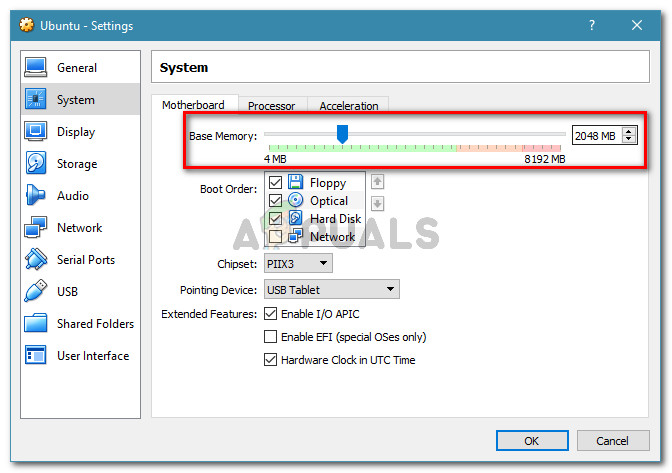
Task: Click the Base Memory slider handle
Action: click(x=342, y=134)
